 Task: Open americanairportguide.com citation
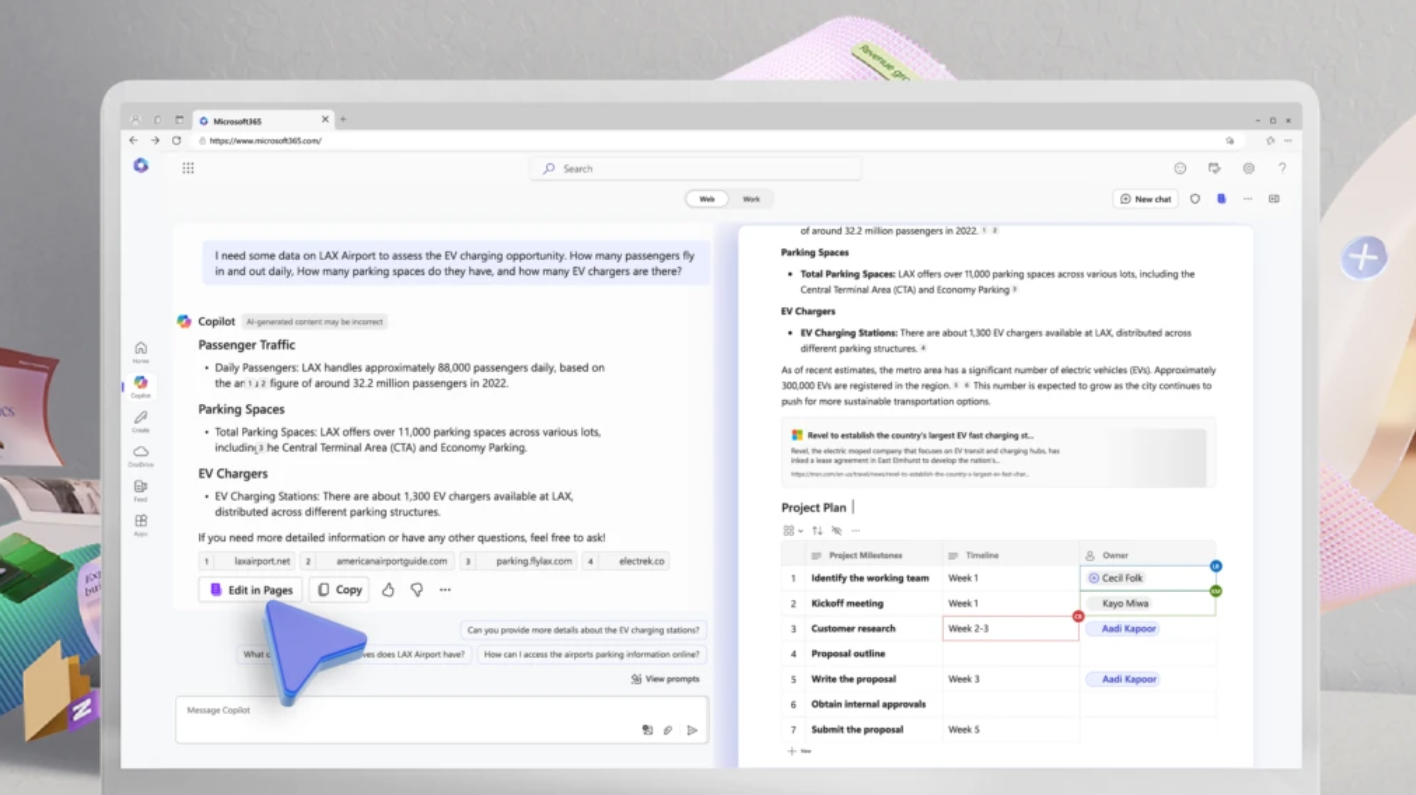pos(377,562)
